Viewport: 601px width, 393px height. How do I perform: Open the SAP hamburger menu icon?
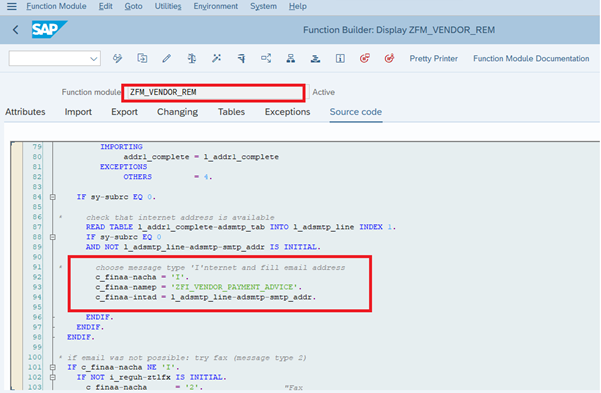[11, 7]
